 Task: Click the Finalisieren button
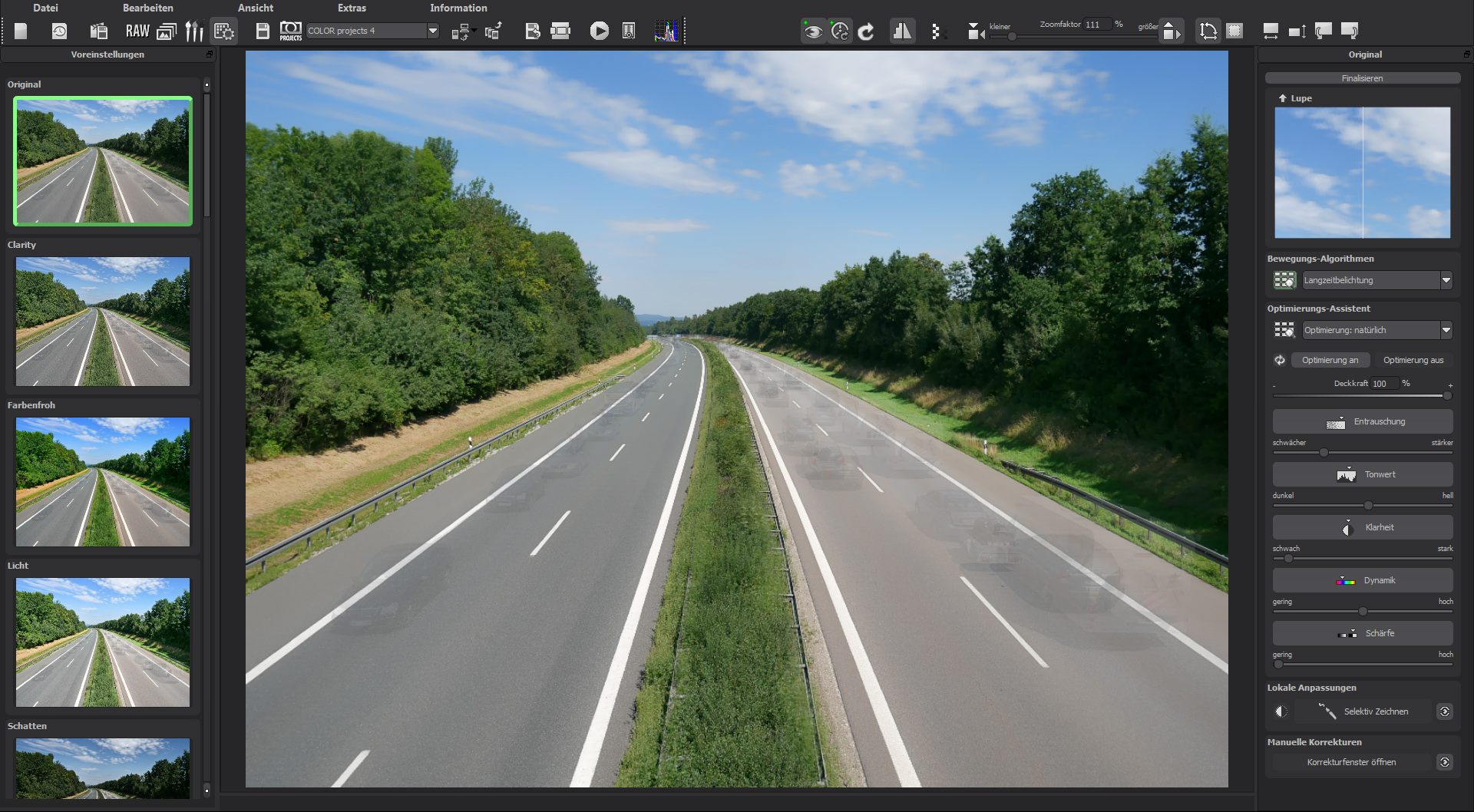coord(1363,78)
